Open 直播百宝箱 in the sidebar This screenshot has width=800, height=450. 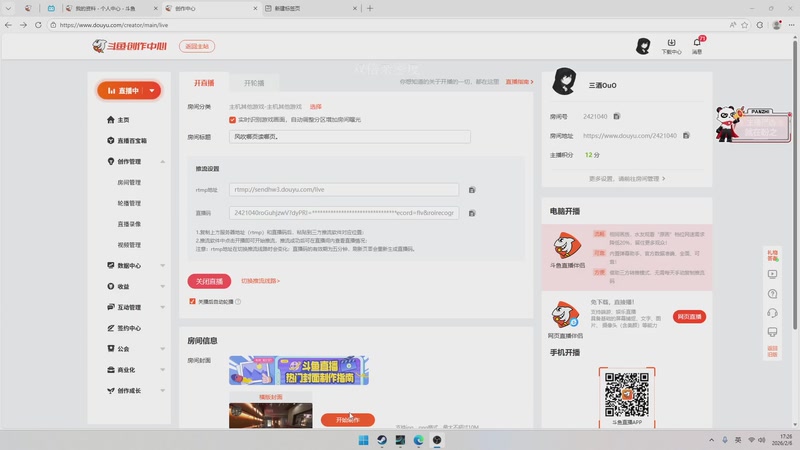(x=127, y=140)
